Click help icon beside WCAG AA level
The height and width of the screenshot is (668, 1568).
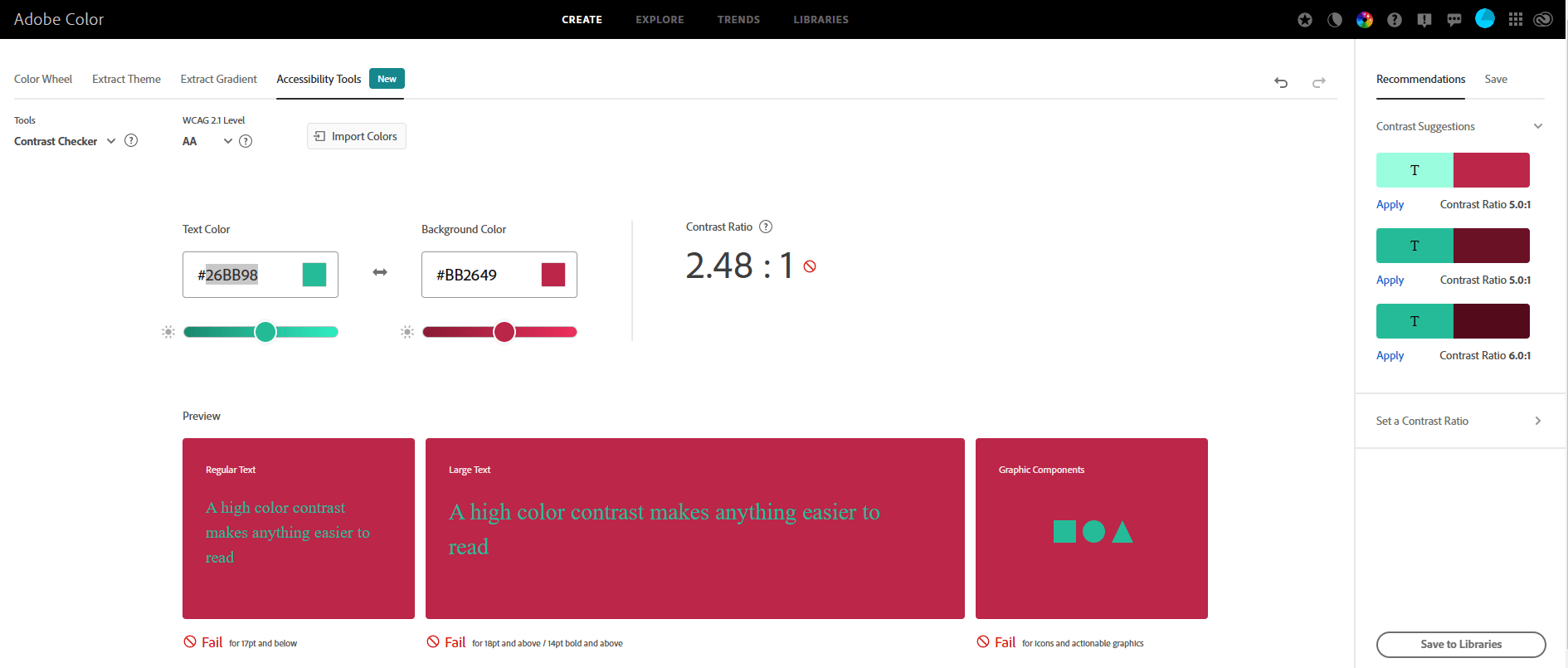coord(246,141)
